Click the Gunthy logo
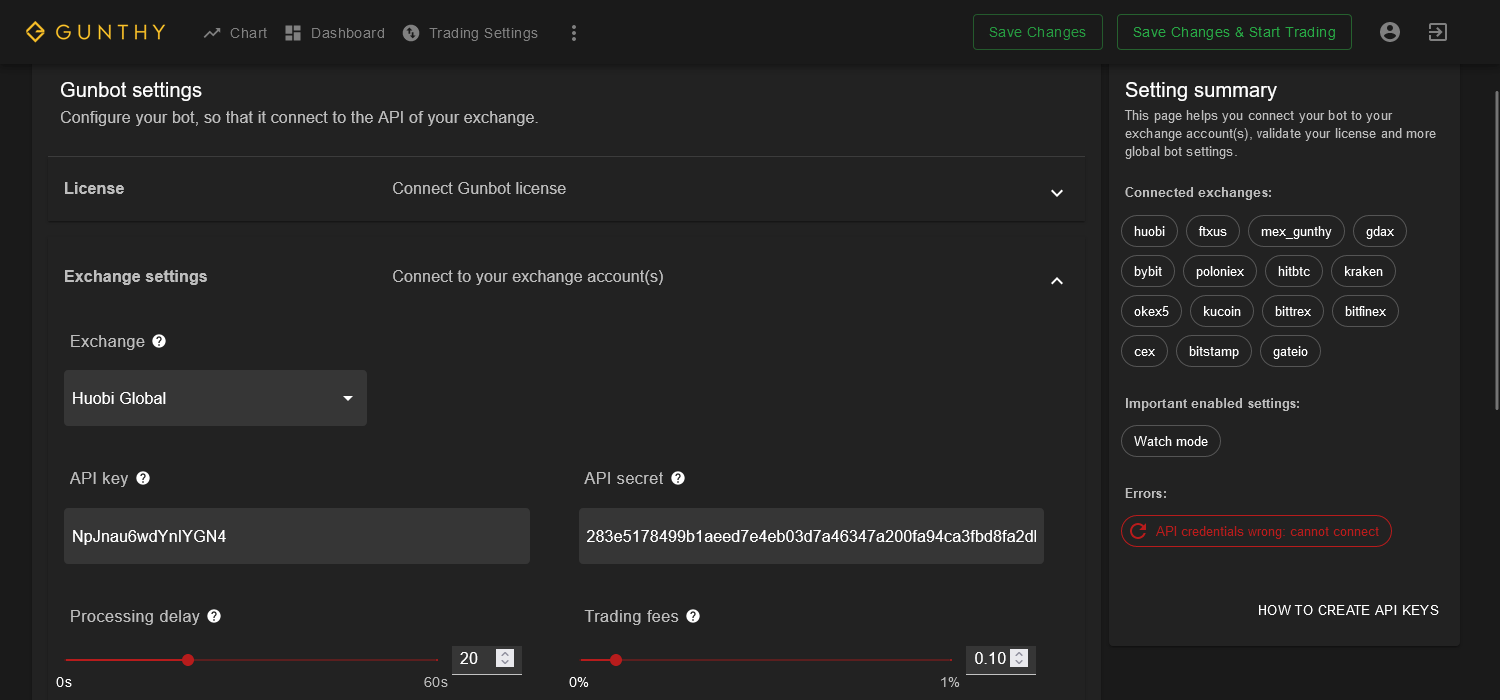 click(95, 32)
